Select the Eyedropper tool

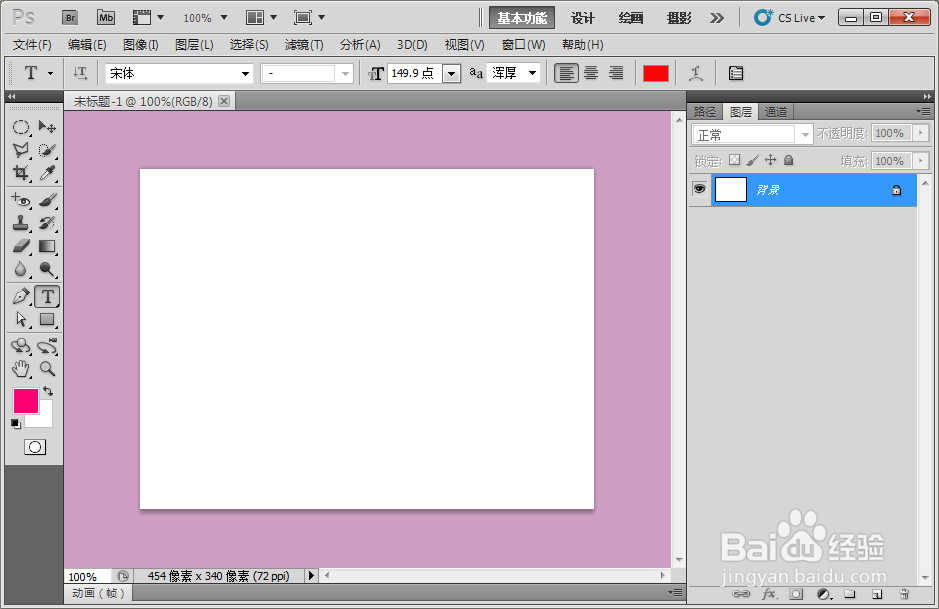tap(47, 173)
